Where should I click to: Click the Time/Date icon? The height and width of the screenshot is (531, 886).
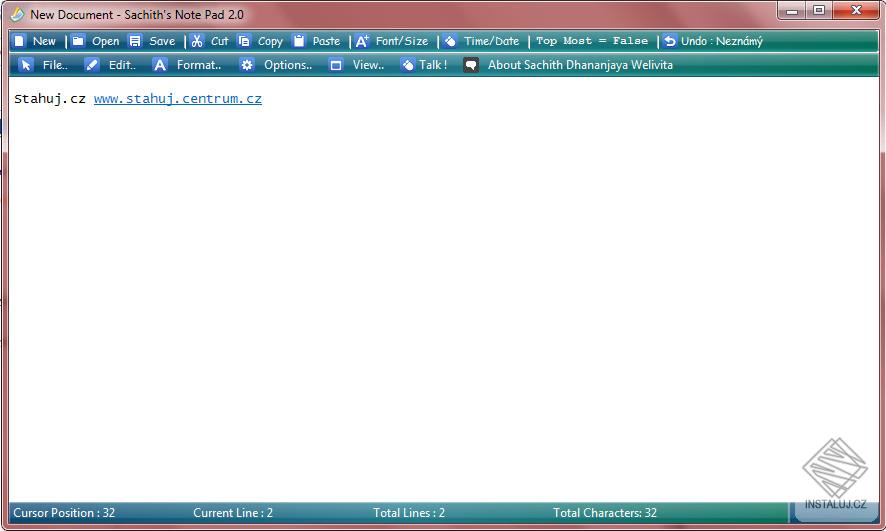(x=450, y=41)
